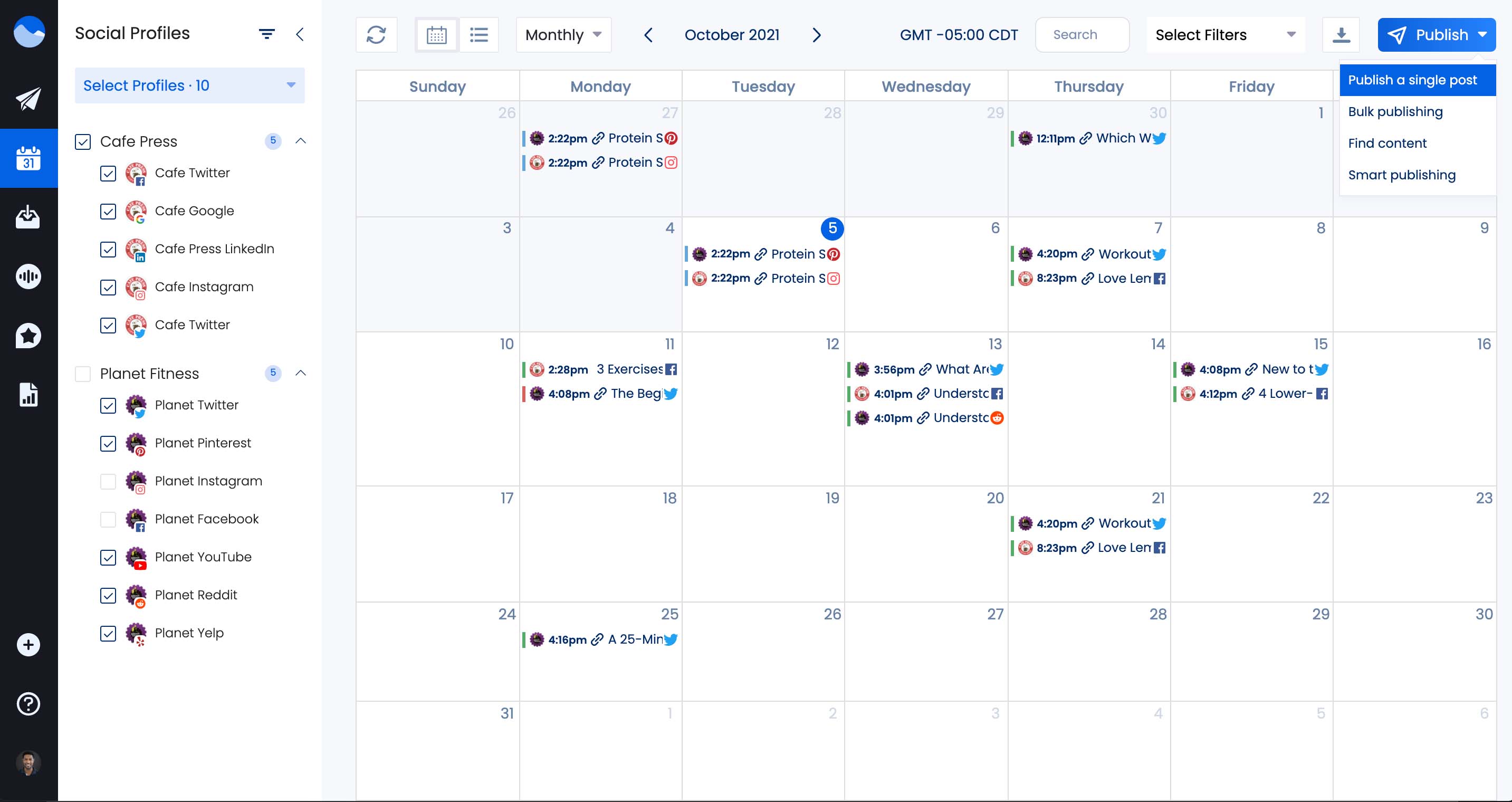Uncheck the Cafe Google profile
The image size is (1512, 802).
click(x=109, y=212)
